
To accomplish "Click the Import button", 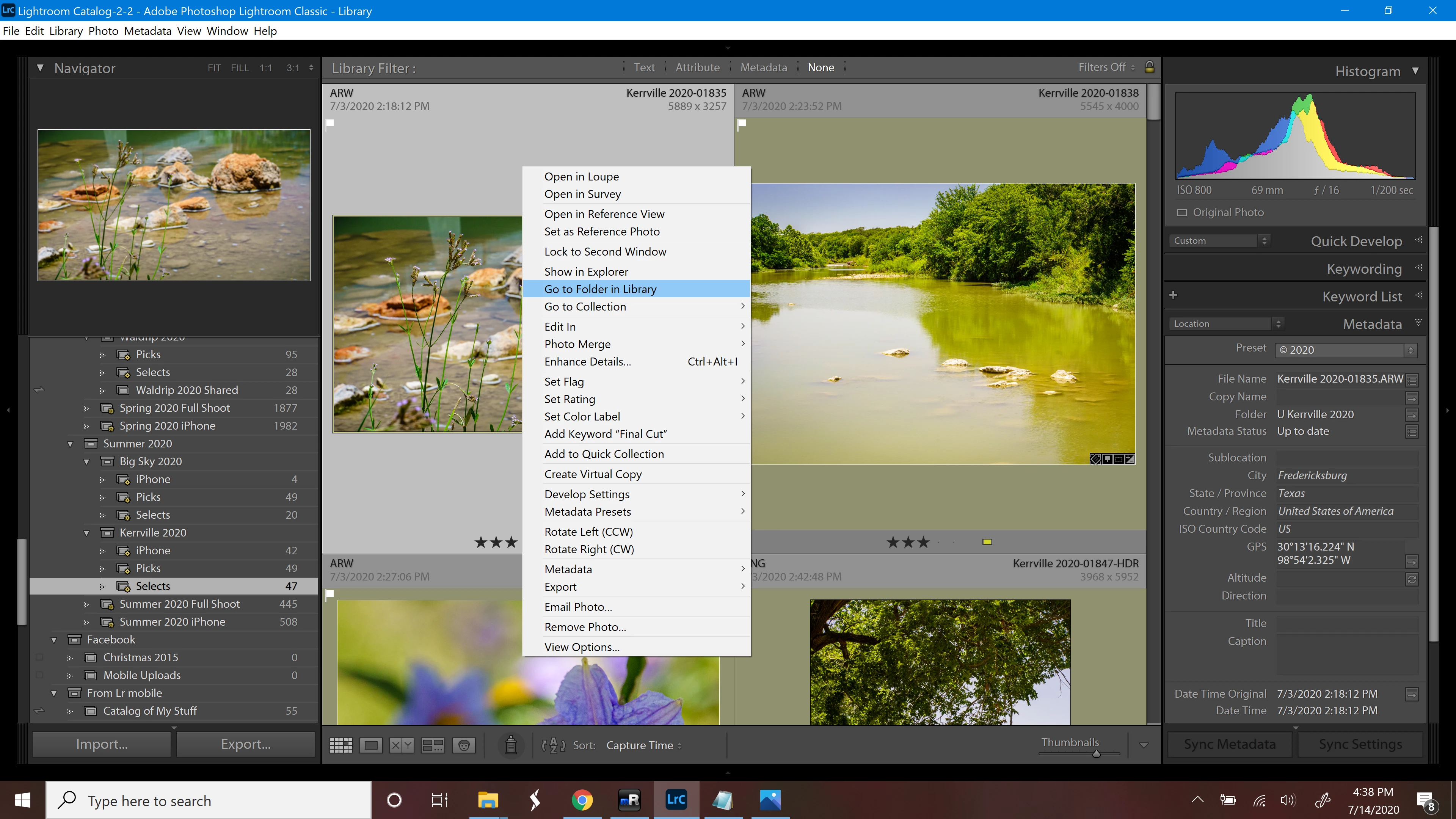I will 102,744.
